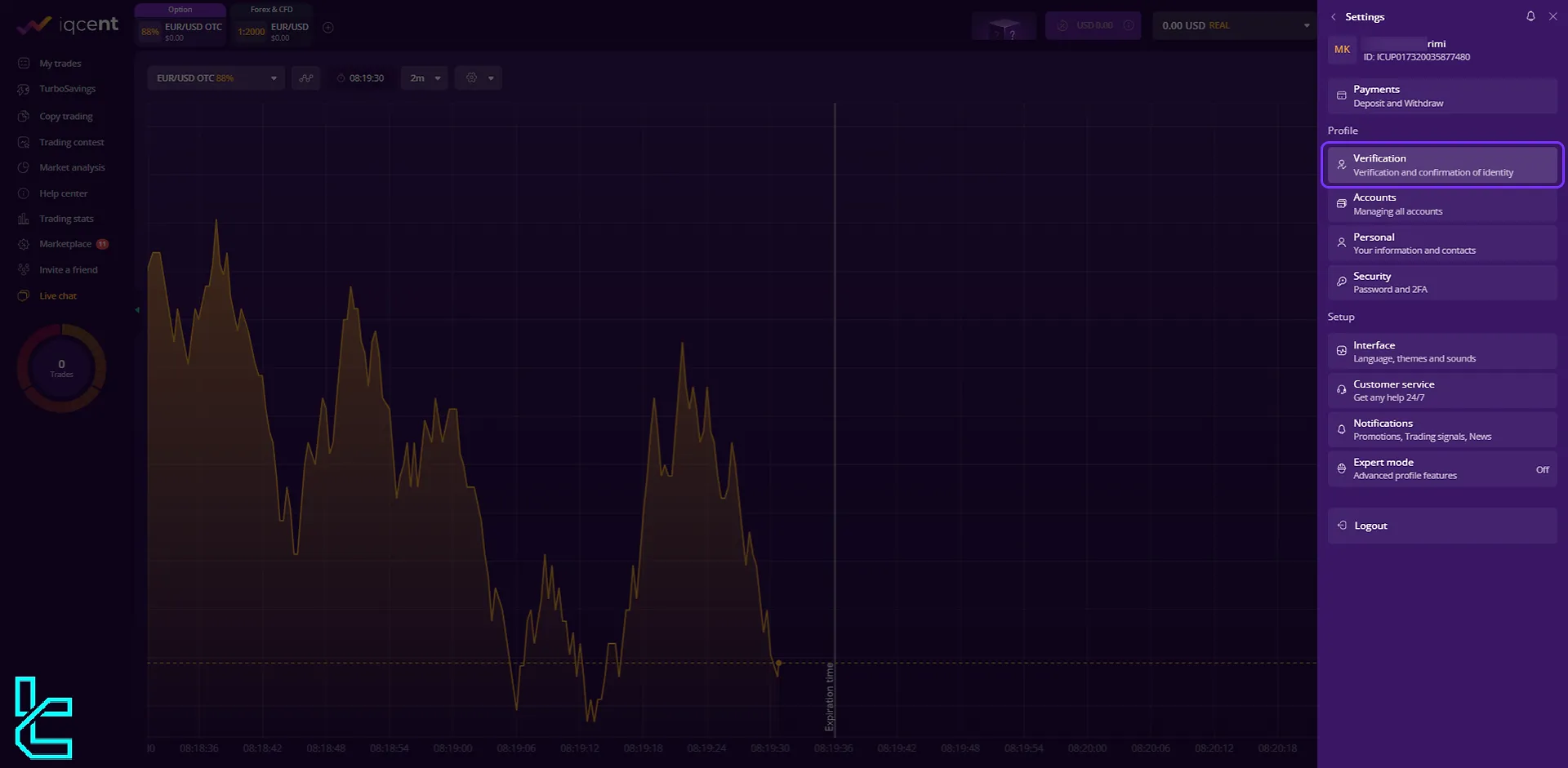Click the My trades icon
The height and width of the screenshot is (768, 1568).
pos(24,64)
